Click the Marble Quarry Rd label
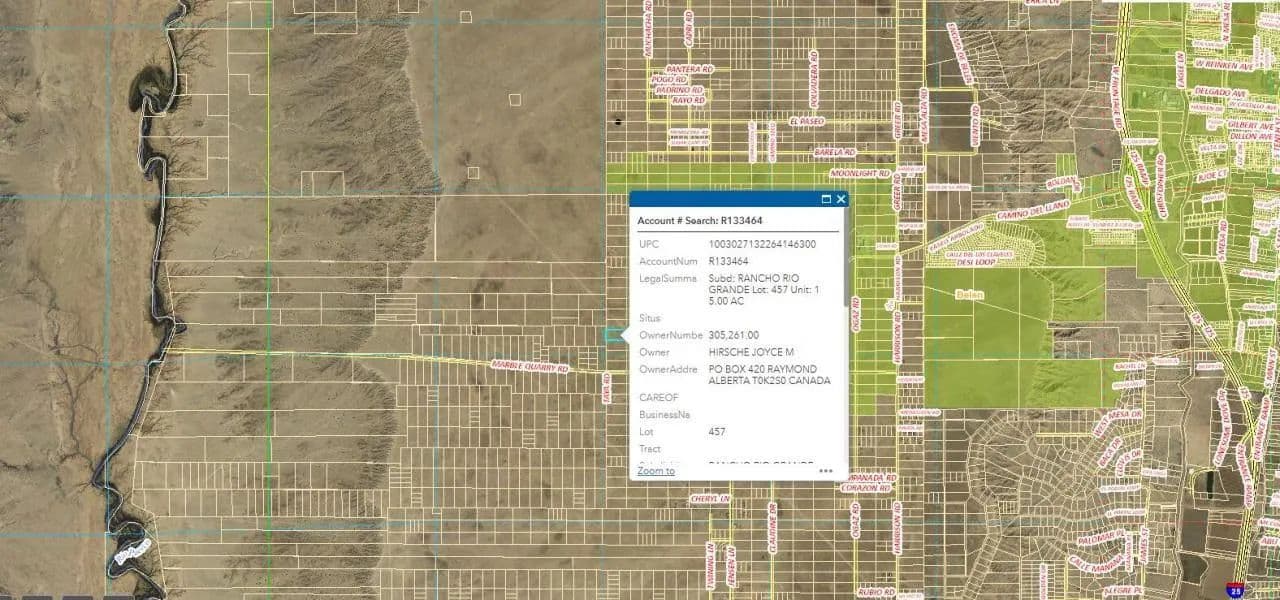The width and height of the screenshot is (1280, 600). click(530, 368)
